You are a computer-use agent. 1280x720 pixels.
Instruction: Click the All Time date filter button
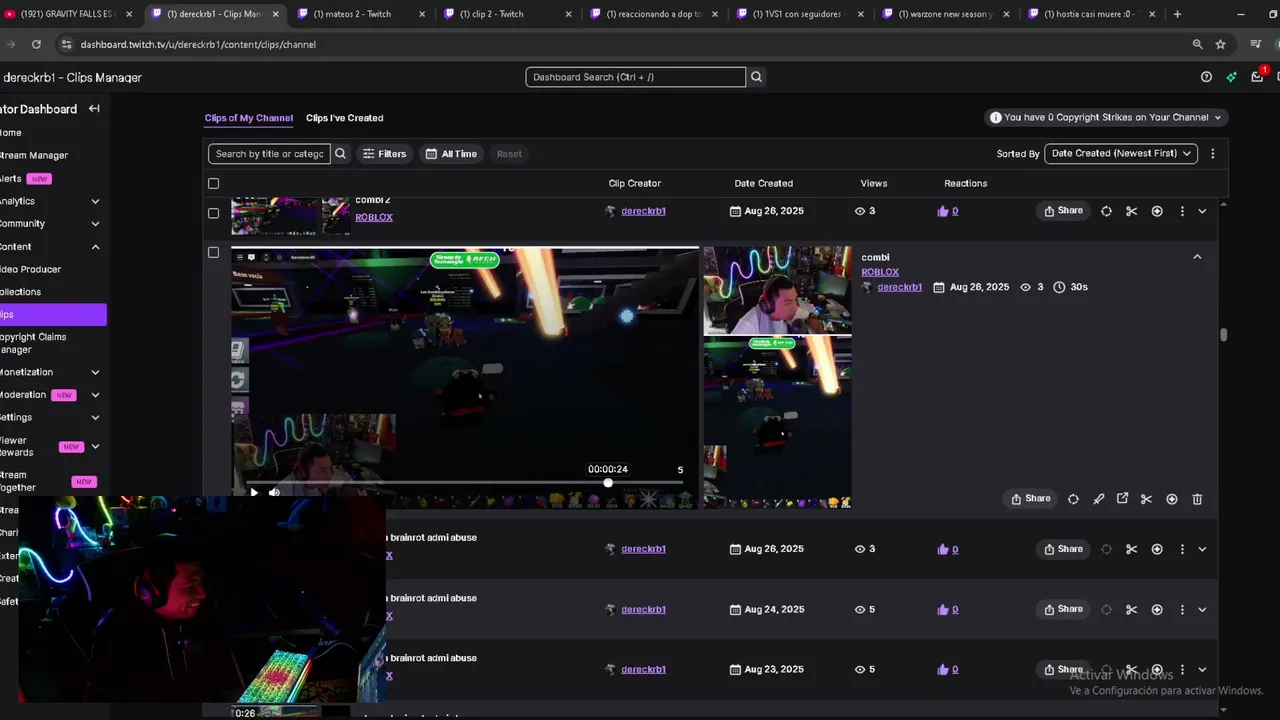451,154
